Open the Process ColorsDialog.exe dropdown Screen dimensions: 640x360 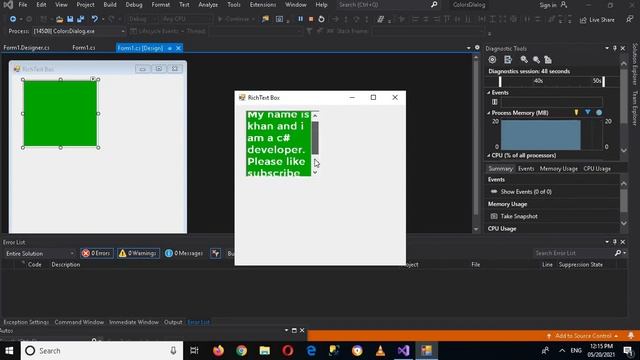79,31
